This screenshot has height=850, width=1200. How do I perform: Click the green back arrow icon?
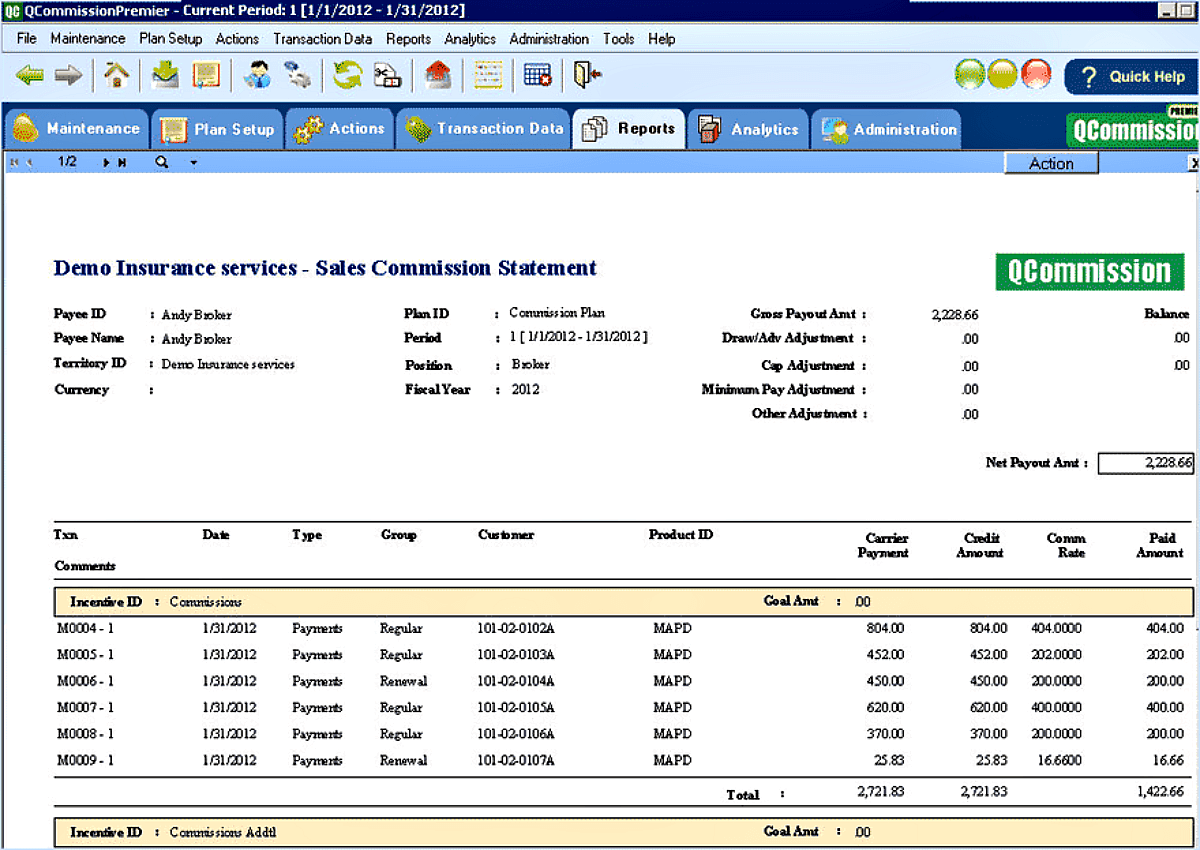(x=30, y=75)
